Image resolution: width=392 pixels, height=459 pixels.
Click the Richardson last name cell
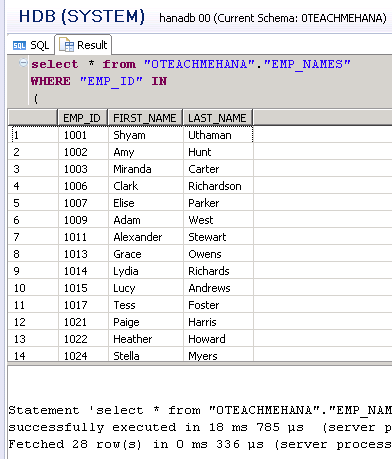tap(218, 186)
